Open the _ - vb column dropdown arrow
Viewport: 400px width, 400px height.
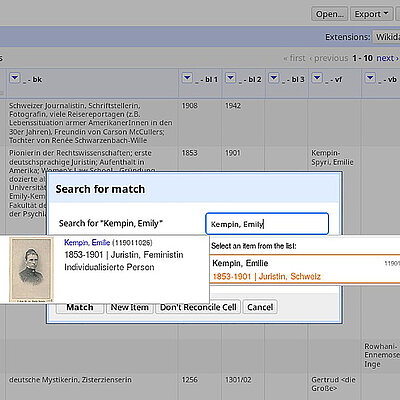click(370, 78)
